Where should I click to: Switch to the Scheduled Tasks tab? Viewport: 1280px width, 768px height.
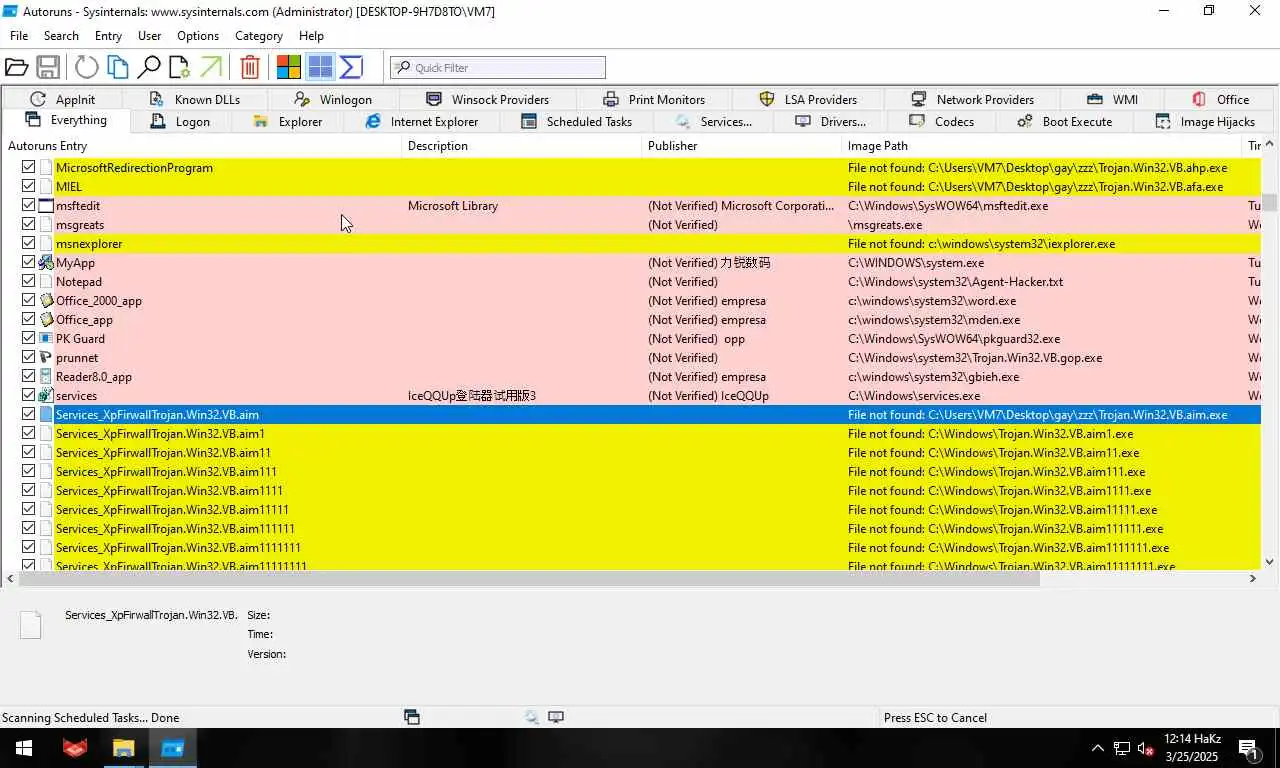(576, 121)
